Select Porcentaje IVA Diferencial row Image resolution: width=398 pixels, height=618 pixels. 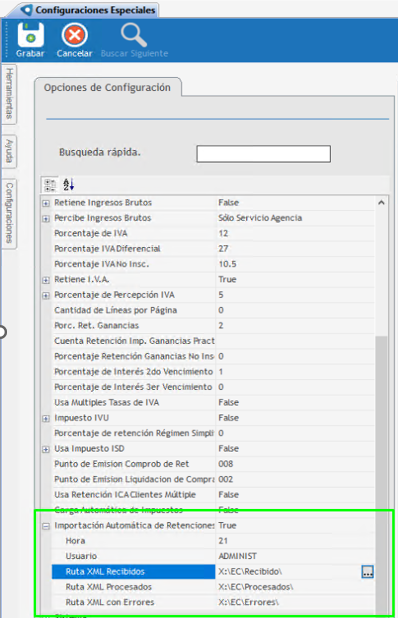213,249
